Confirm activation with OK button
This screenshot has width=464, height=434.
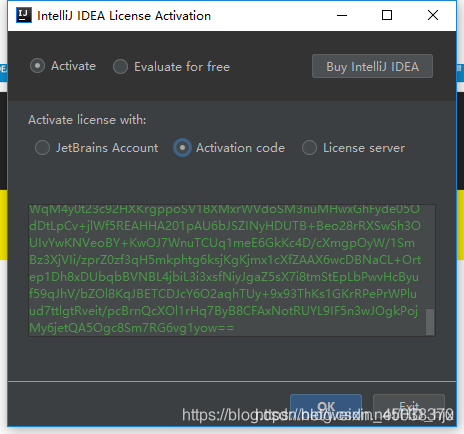326,407
